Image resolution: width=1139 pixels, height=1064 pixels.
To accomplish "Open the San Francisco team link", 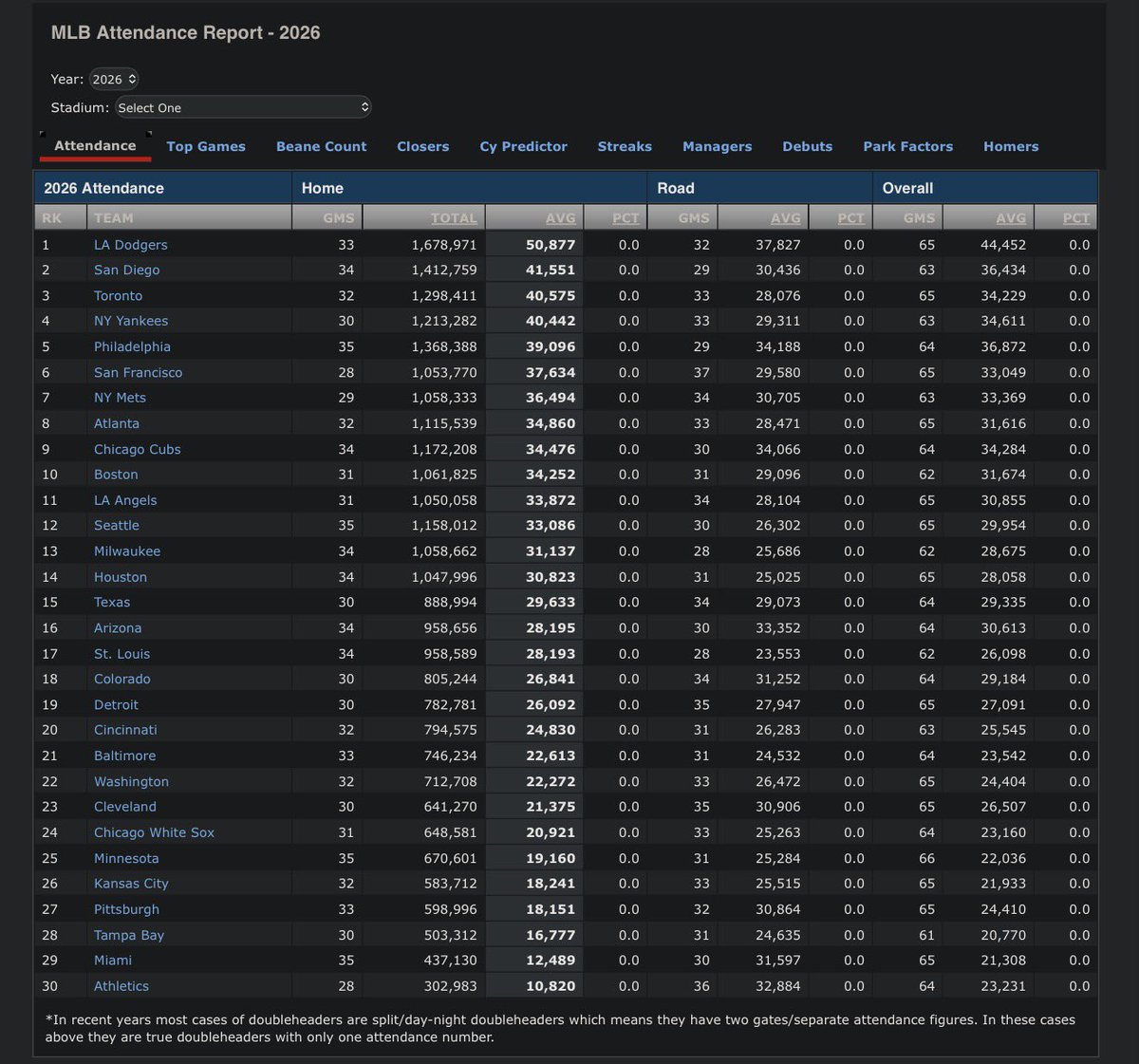I will [138, 372].
